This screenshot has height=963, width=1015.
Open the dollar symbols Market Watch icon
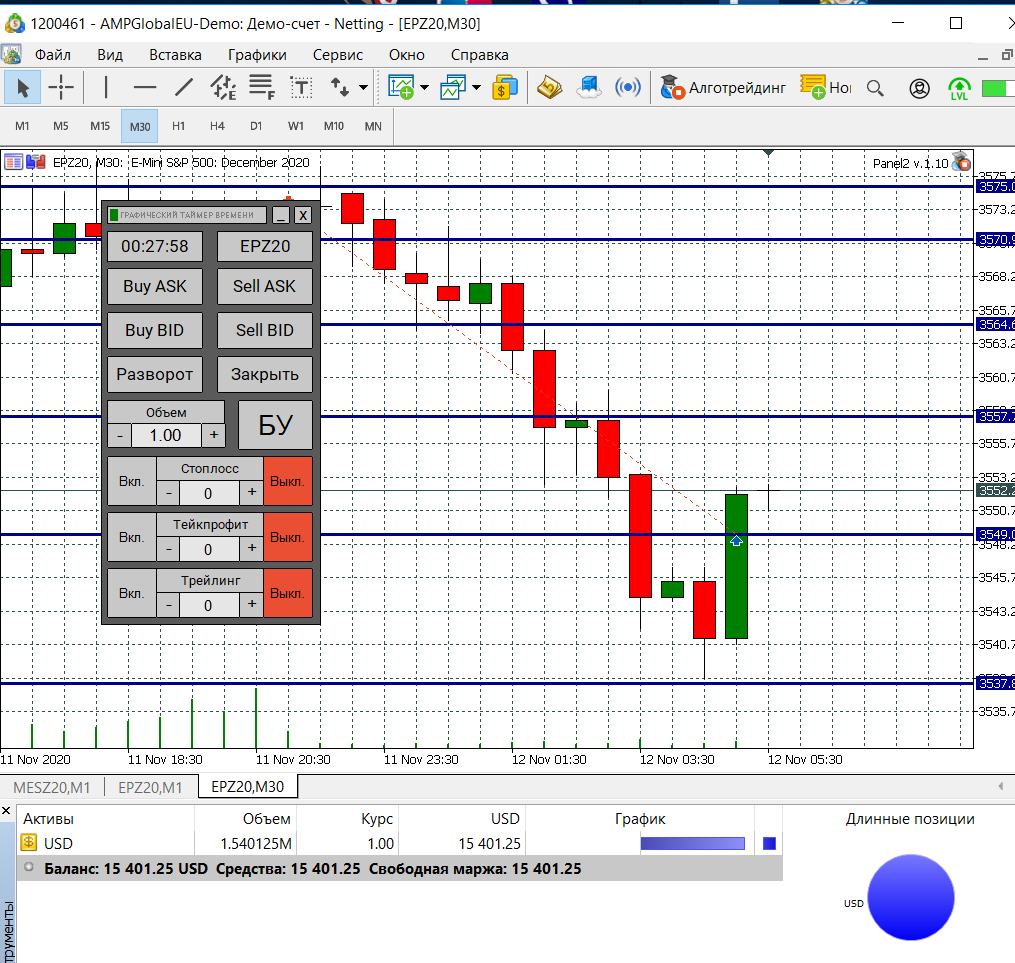coord(505,87)
